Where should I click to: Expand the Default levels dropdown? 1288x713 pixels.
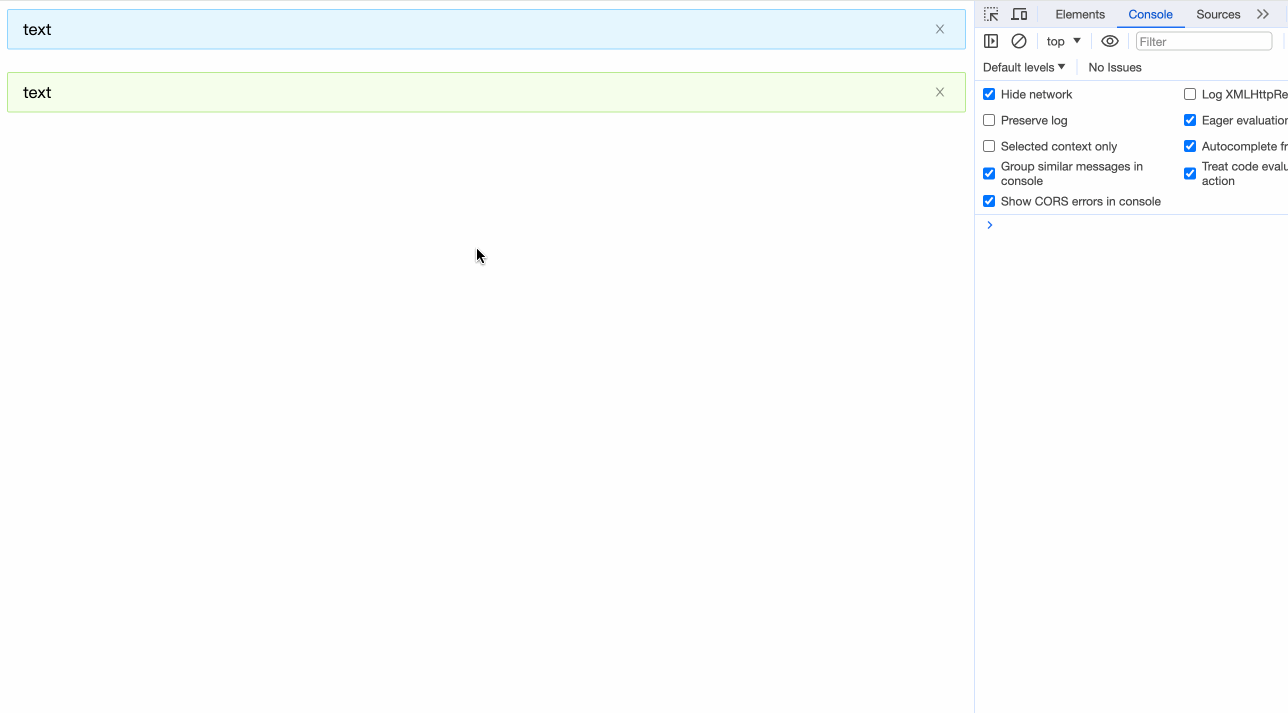(x=1024, y=67)
